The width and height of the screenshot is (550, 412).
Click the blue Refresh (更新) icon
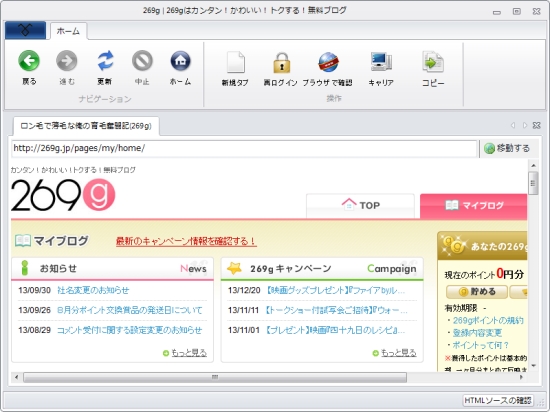point(105,61)
